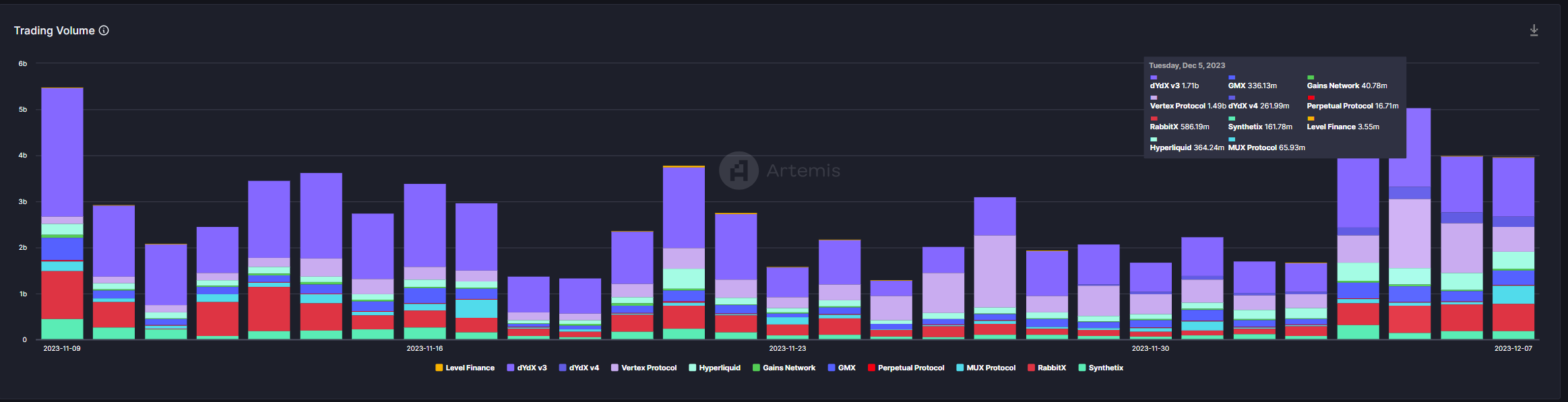Hide Vertex Protocol series via legend

[x=644, y=368]
